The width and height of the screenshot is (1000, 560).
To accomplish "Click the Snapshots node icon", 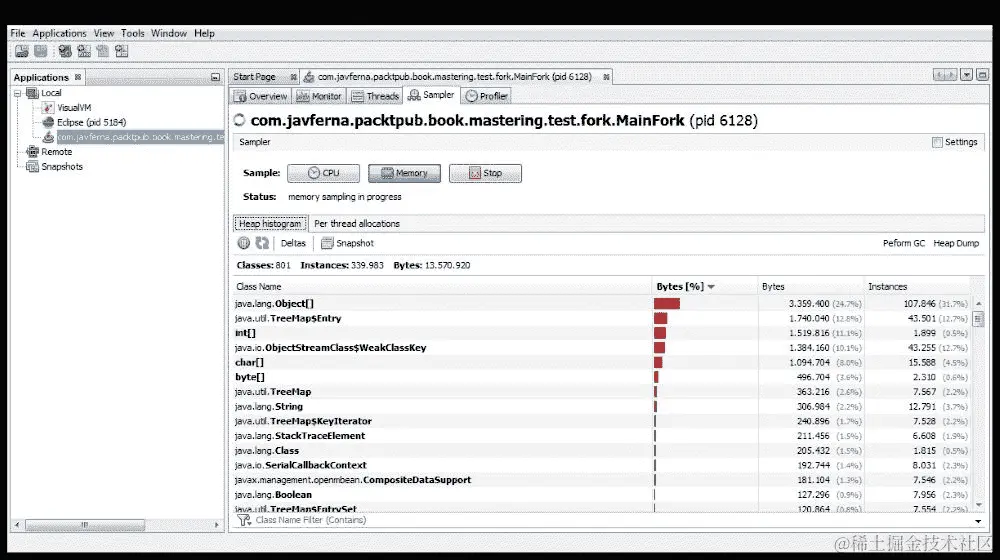I will tap(32, 166).
